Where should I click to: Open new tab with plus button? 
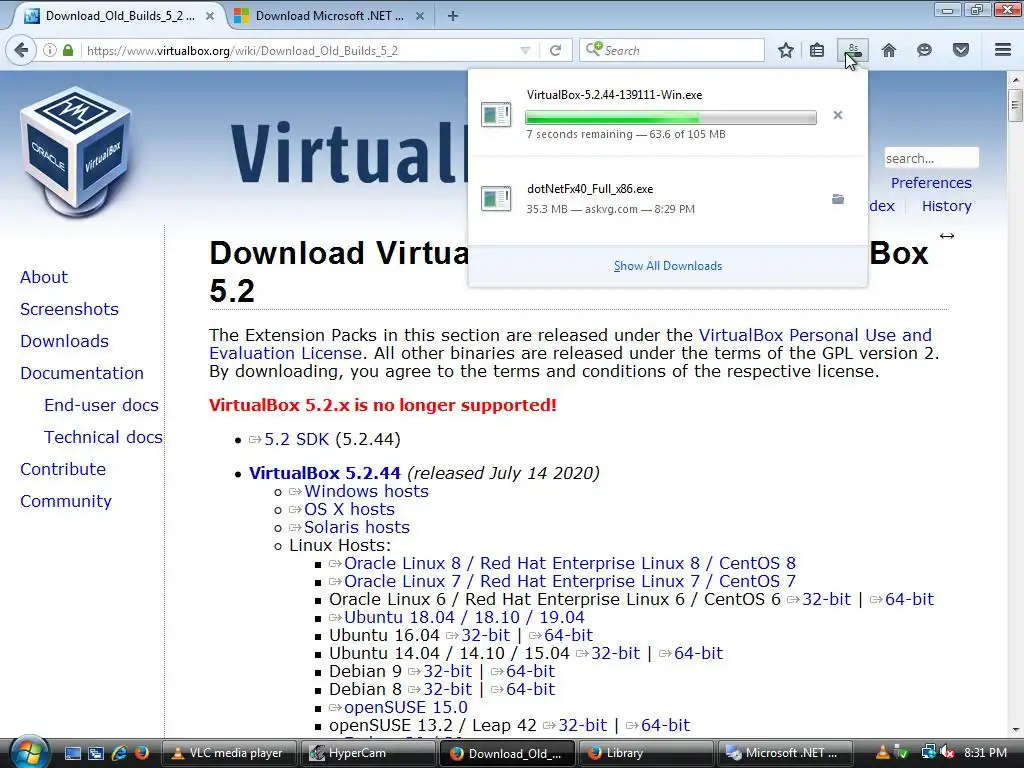click(453, 16)
